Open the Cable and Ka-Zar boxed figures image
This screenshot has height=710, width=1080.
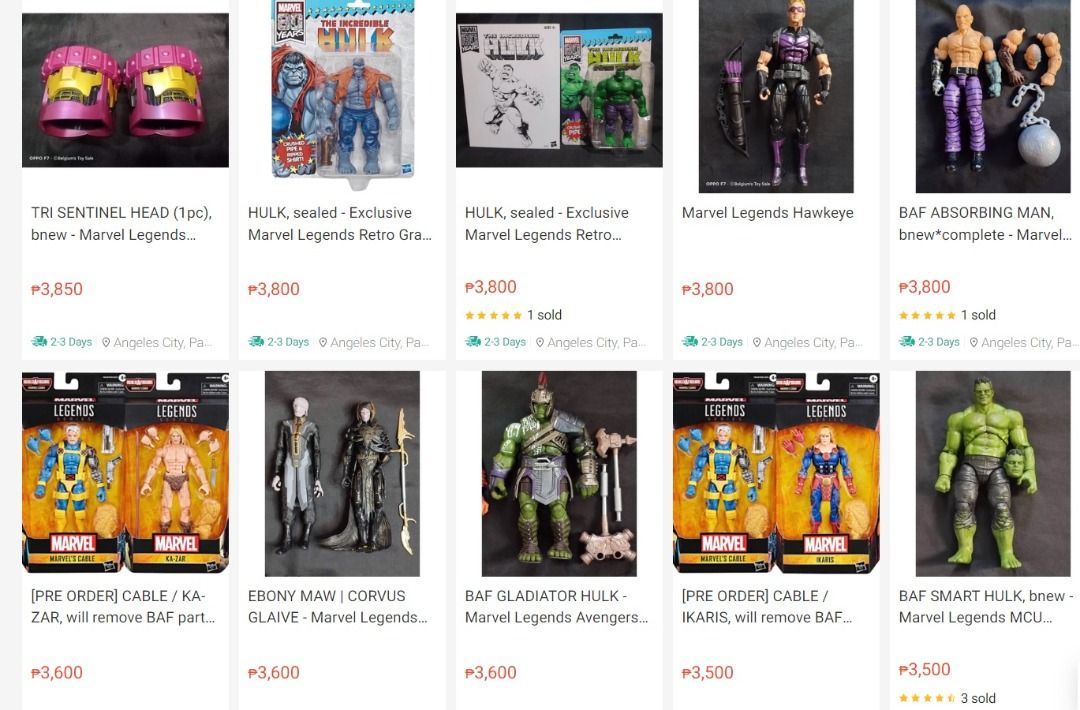pos(125,472)
